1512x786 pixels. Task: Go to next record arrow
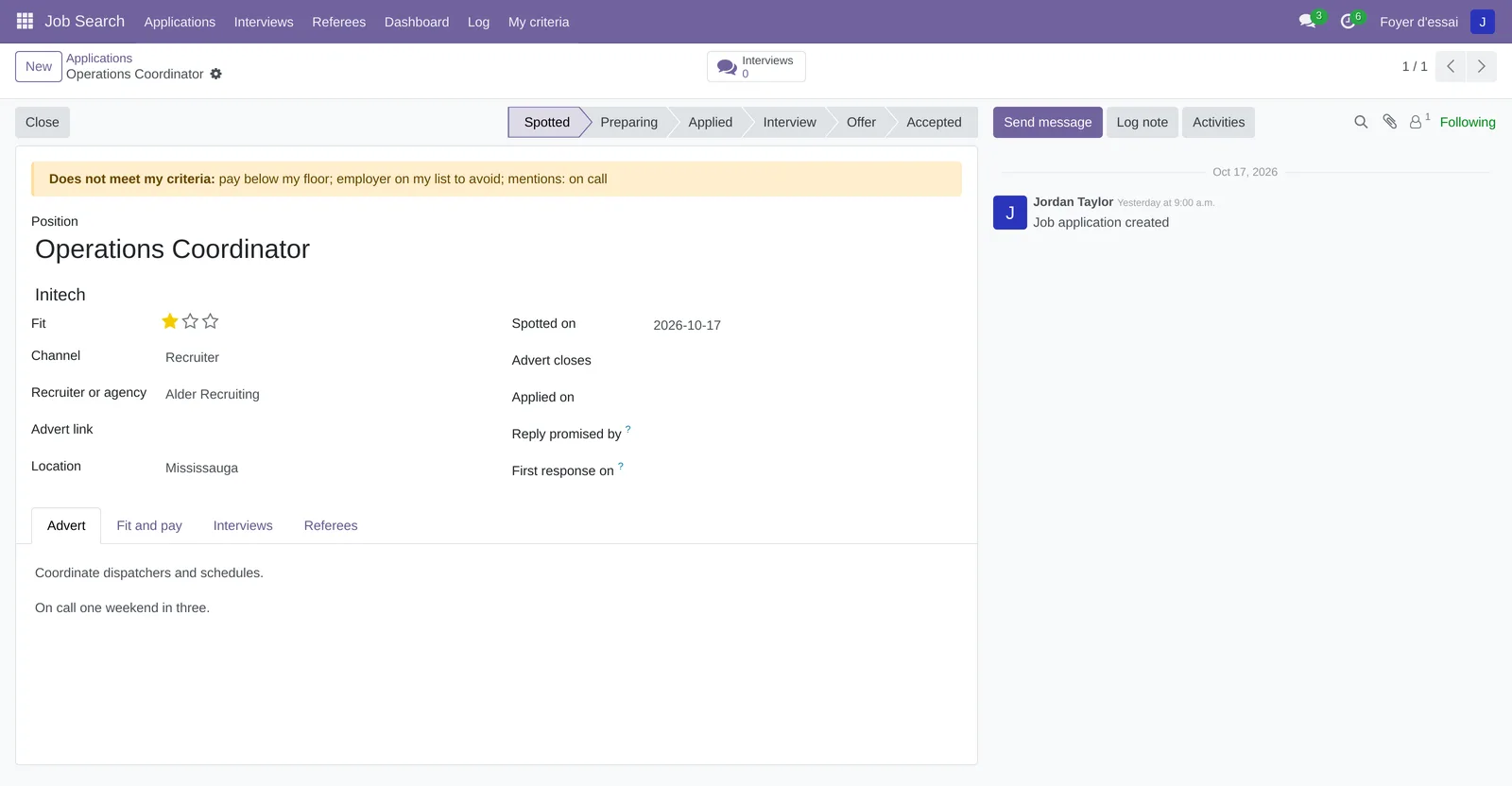(x=1481, y=66)
